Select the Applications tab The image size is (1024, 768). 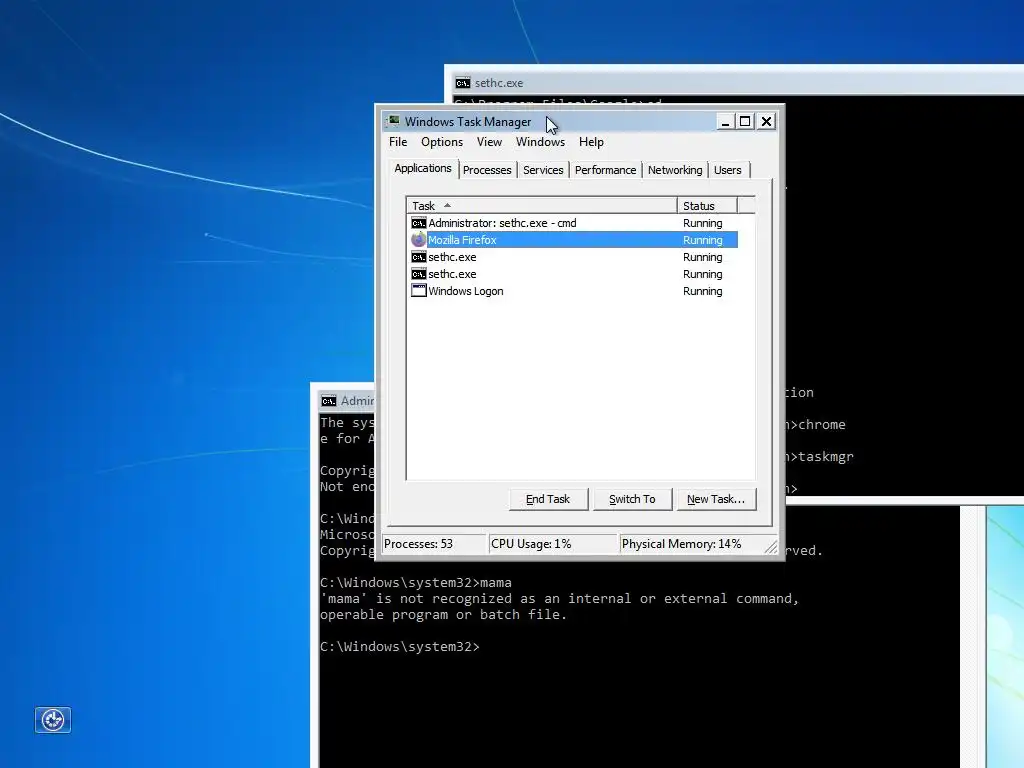click(x=423, y=168)
